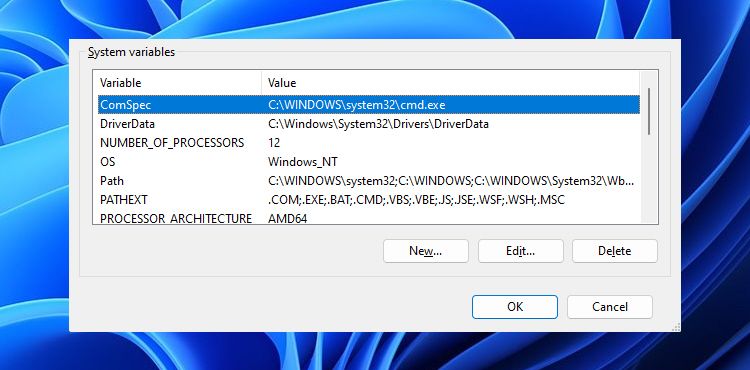Click the system variables list scrollbar thumb
Image resolution: width=750 pixels, height=370 pixels.
point(649,111)
